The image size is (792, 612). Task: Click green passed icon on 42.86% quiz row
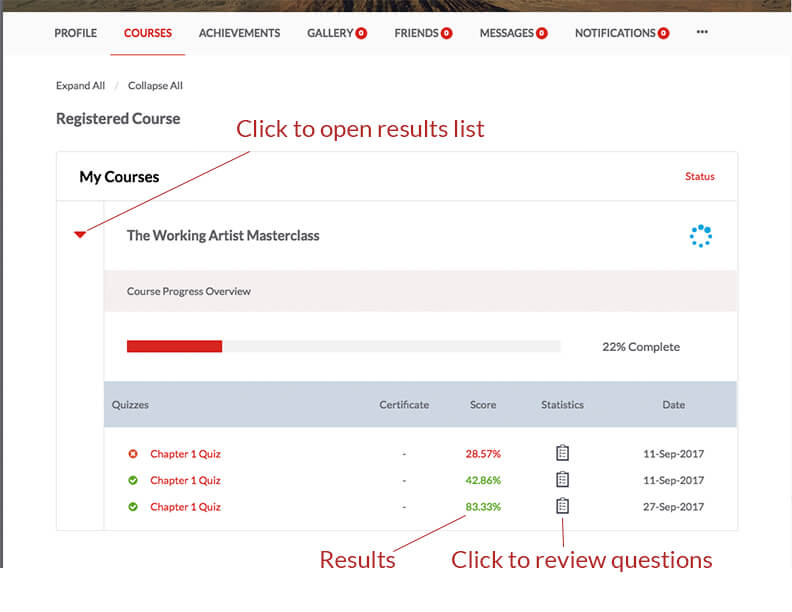coord(133,480)
